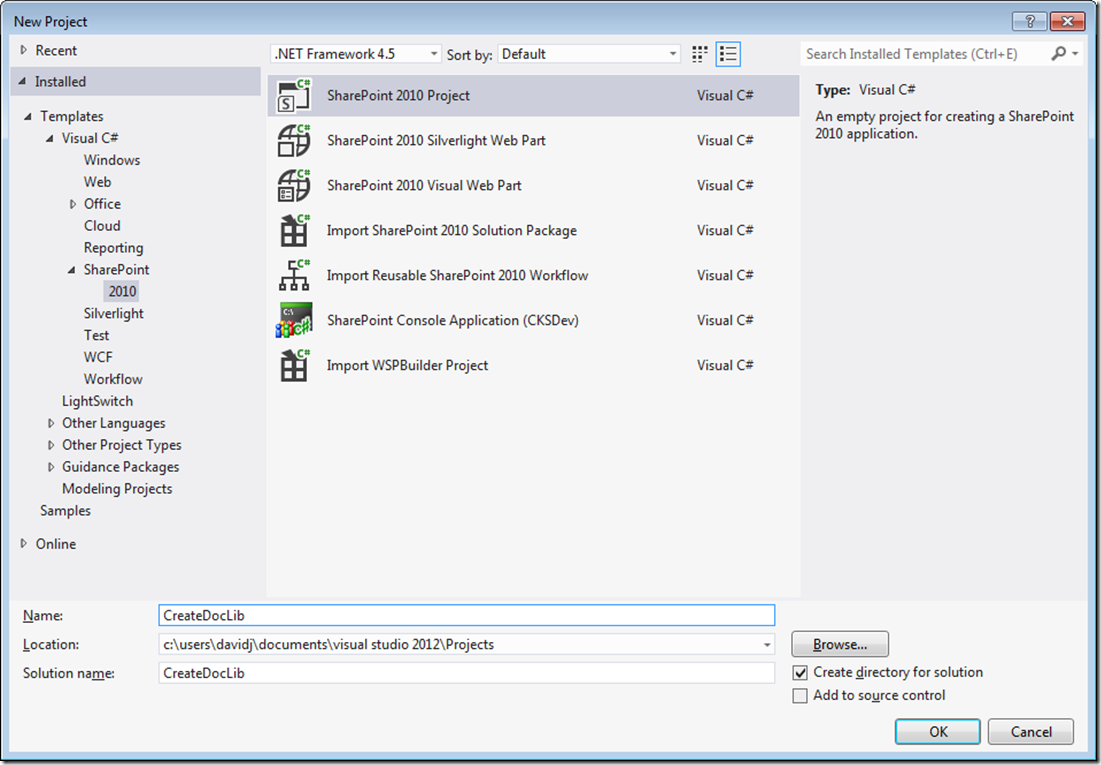Expand the Other Project Types node arrow
Image resolution: width=1101 pixels, height=765 pixels.
pos(51,445)
